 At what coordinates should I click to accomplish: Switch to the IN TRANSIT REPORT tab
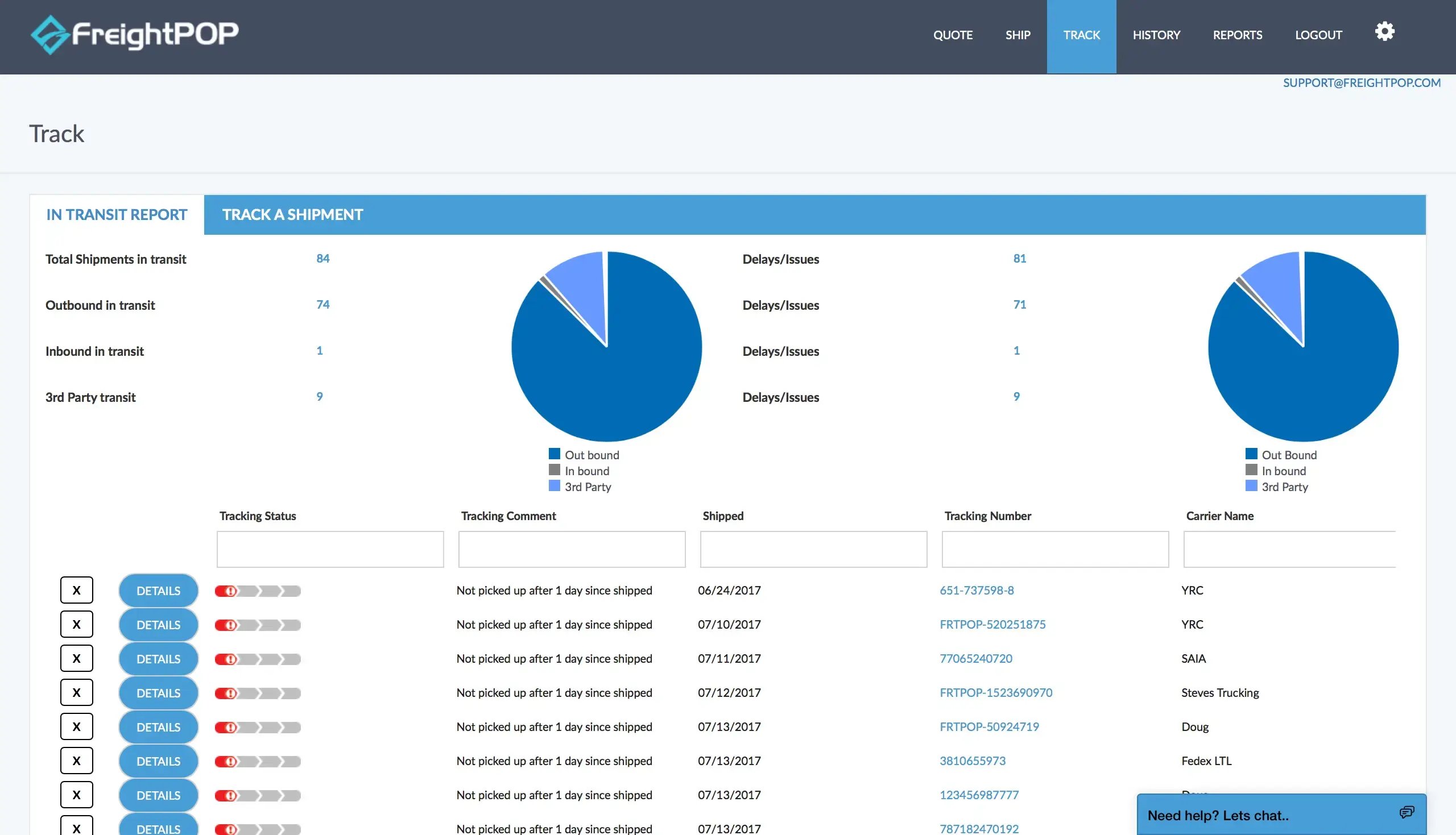pos(117,214)
